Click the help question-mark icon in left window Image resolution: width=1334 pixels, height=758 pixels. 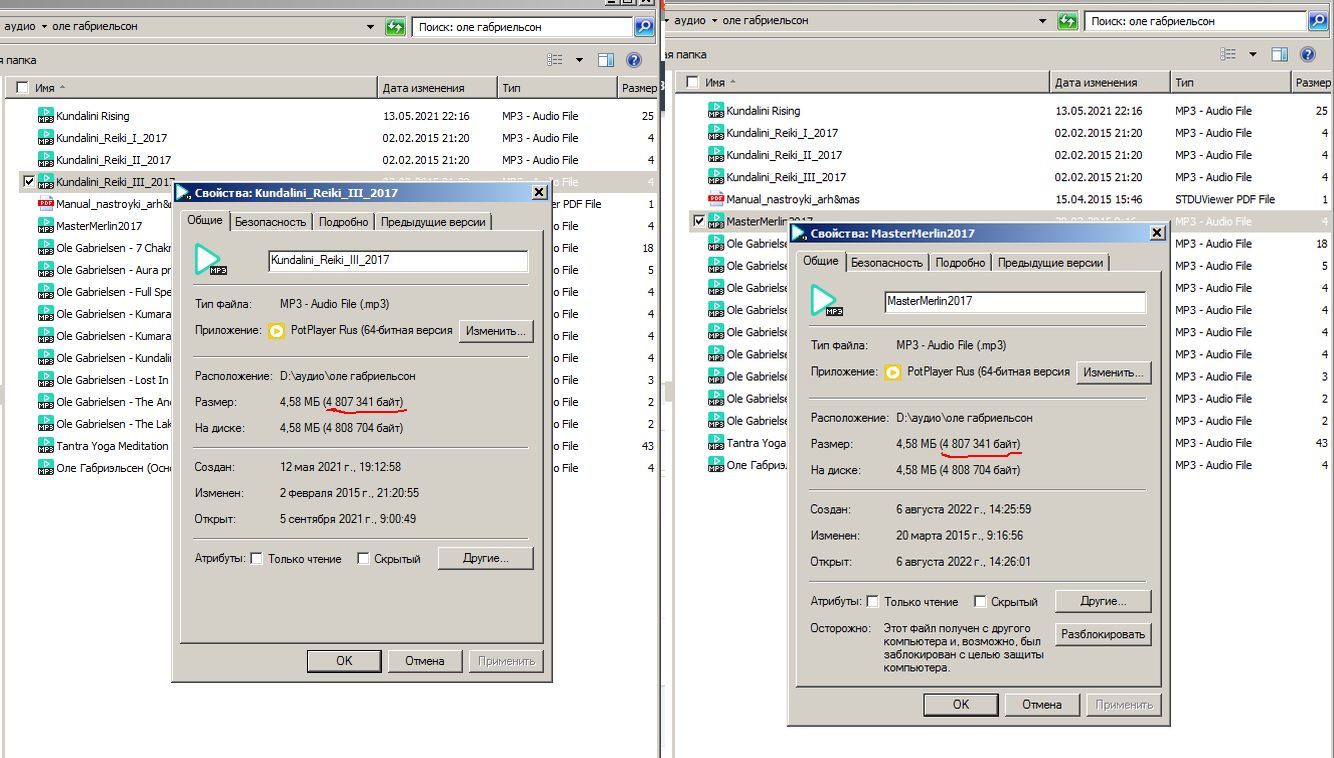coord(634,60)
